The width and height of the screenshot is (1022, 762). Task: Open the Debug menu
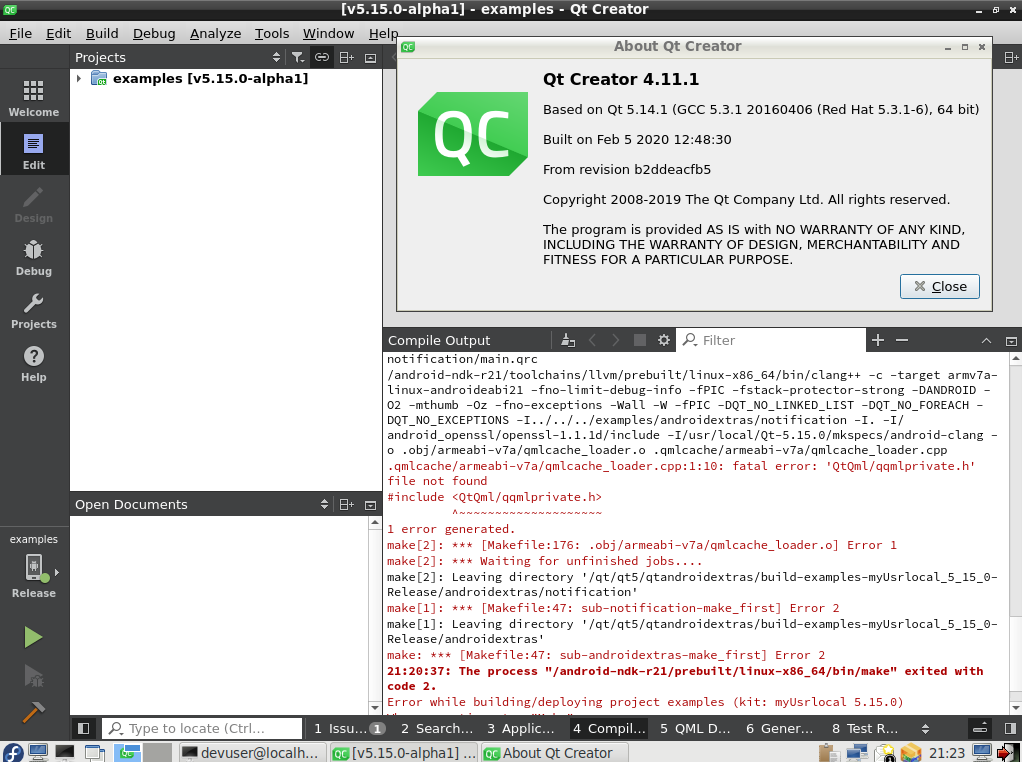pyautogui.click(x=154, y=33)
